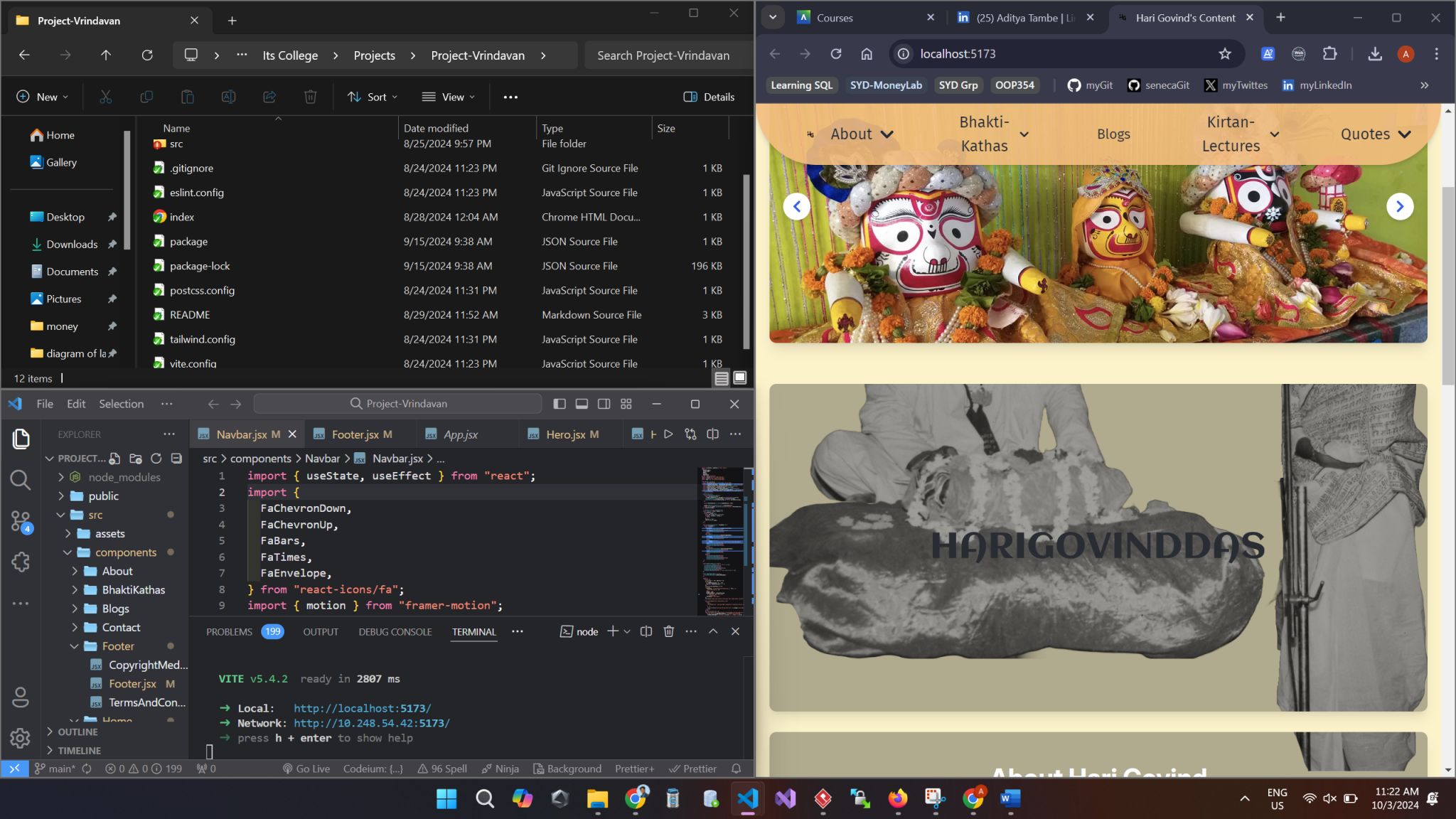The height and width of the screenshot is (819, 1456).
Task: Open the Sort dropdown in File Explorer
Action: pos(373,97)
